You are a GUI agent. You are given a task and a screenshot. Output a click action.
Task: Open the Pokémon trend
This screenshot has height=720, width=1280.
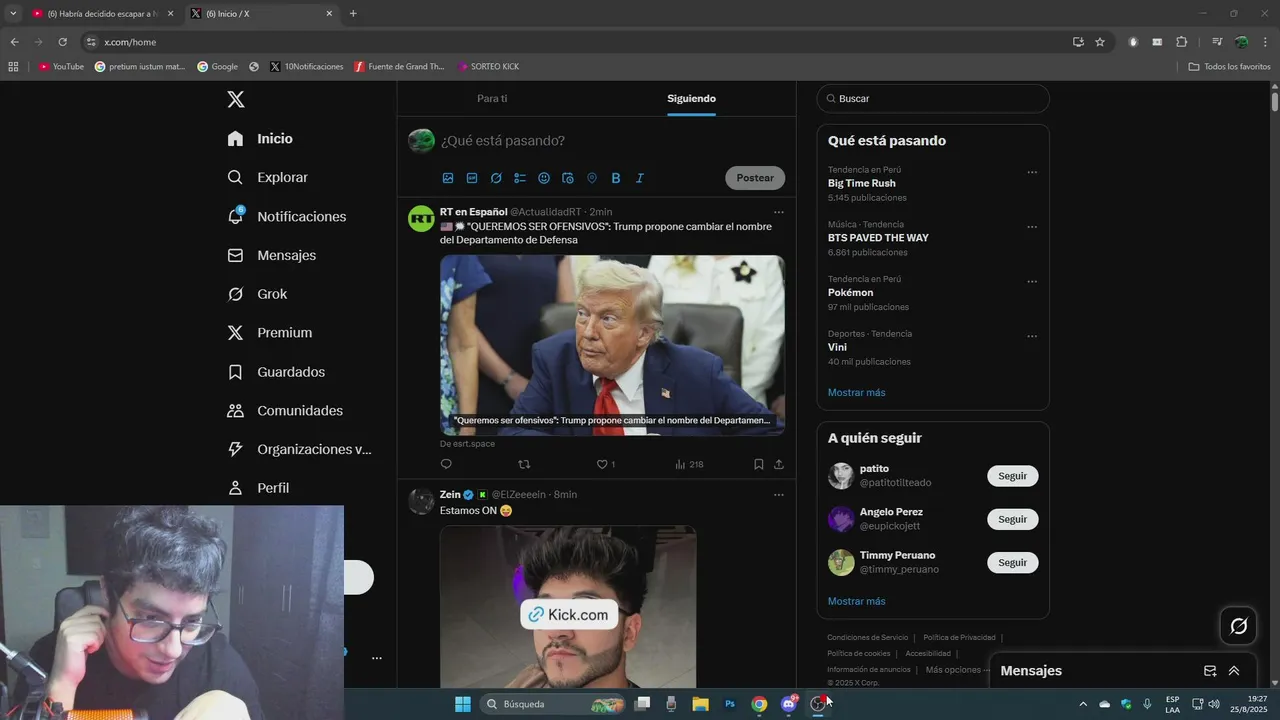click(850, 293)
